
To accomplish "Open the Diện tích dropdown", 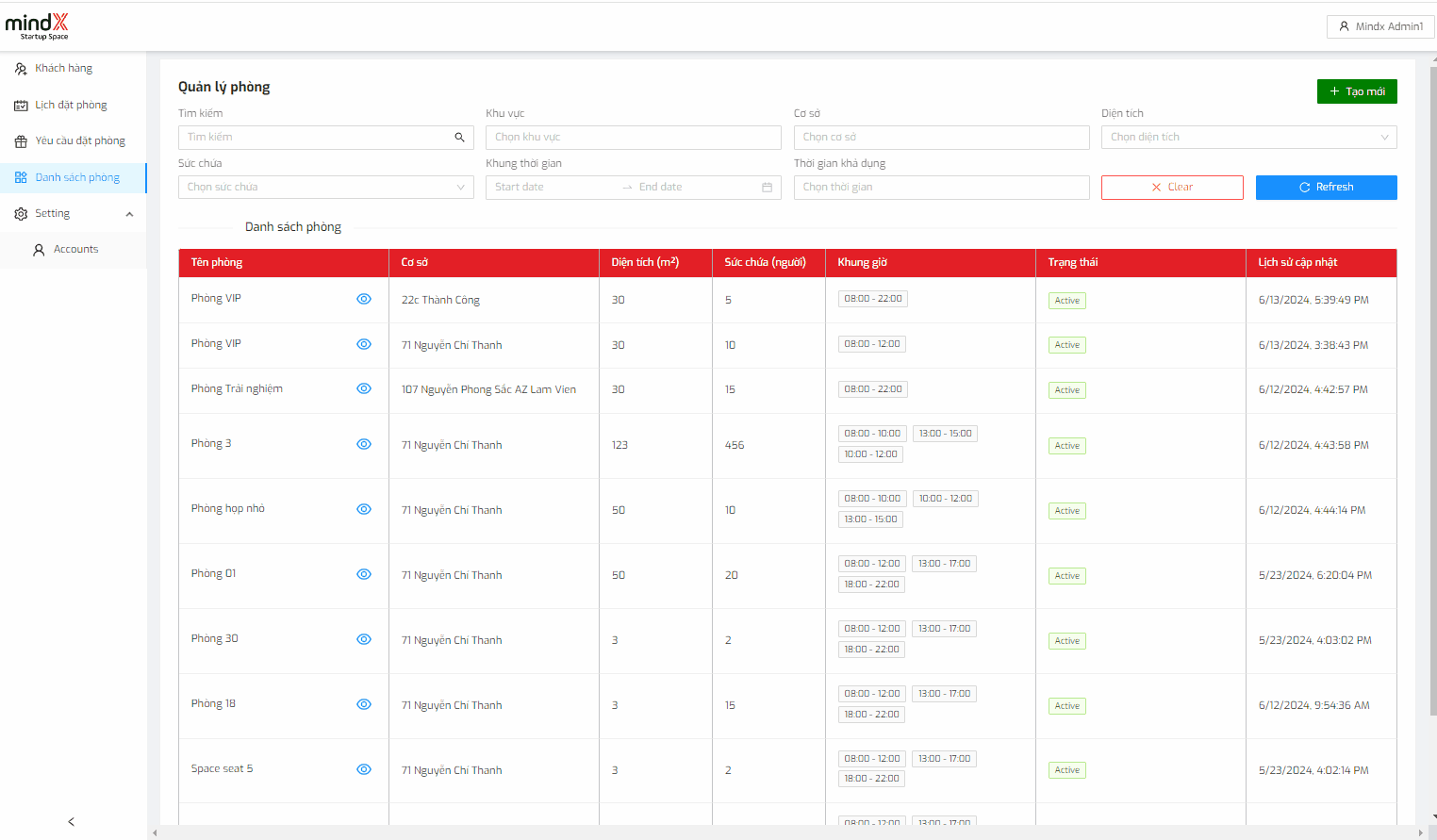I will point(1248,138).
